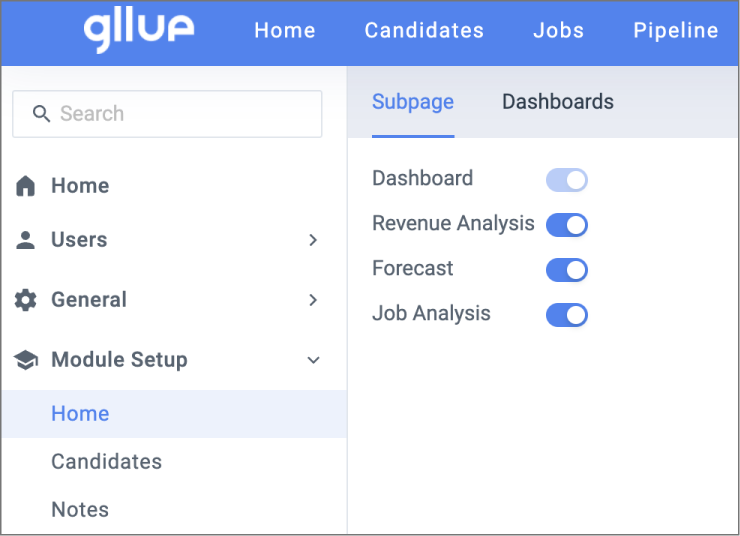Click the graduation cap Module Setup icon
740x536 pixels.
click(x=25, y=360)
